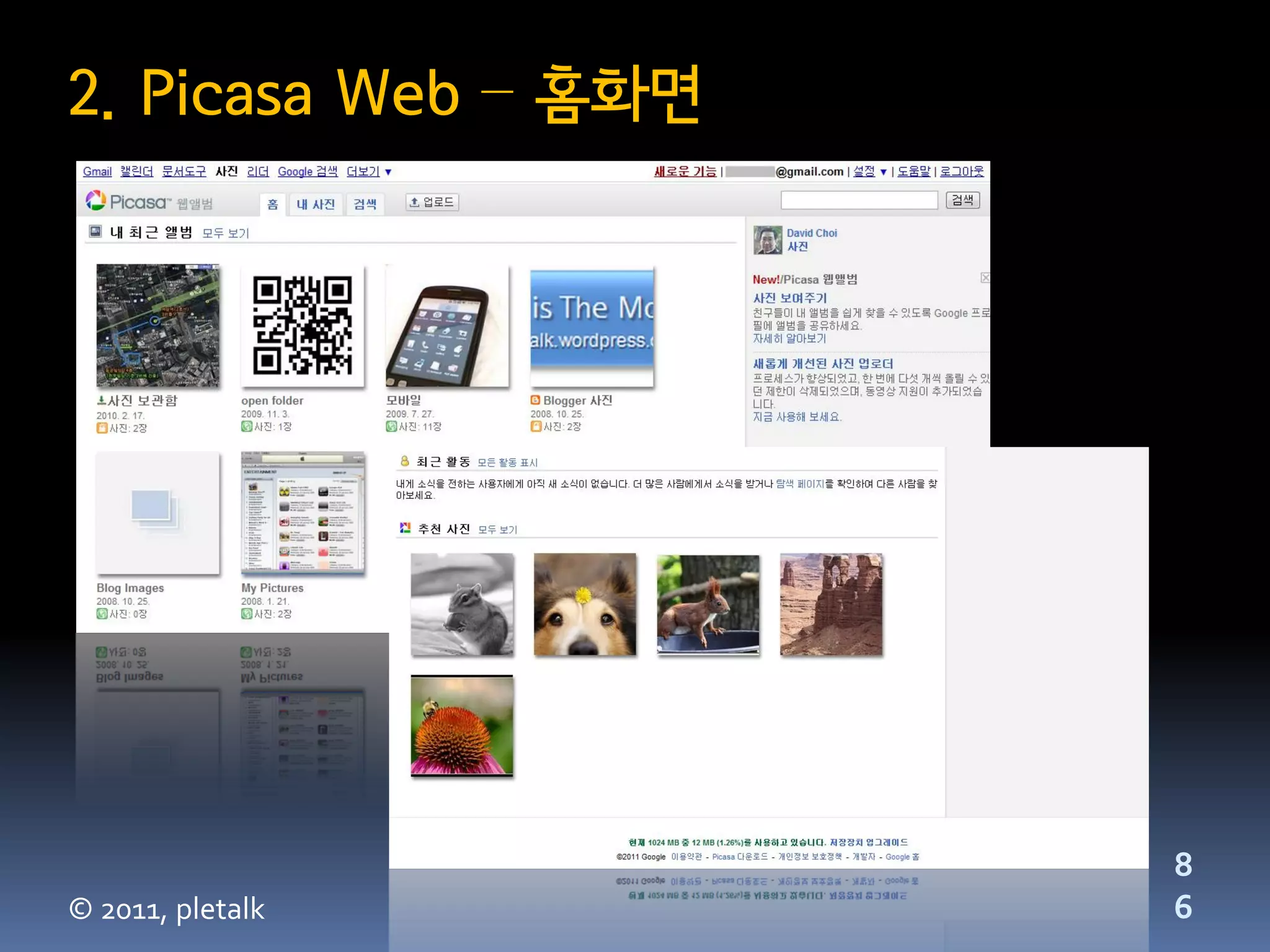Image resolution: width=1270 pixels, height=952 pixels.
Task: Open 새롭게 개선된 사진 업로더 heading
Action: pyautogui.click(x=823, y=364)
